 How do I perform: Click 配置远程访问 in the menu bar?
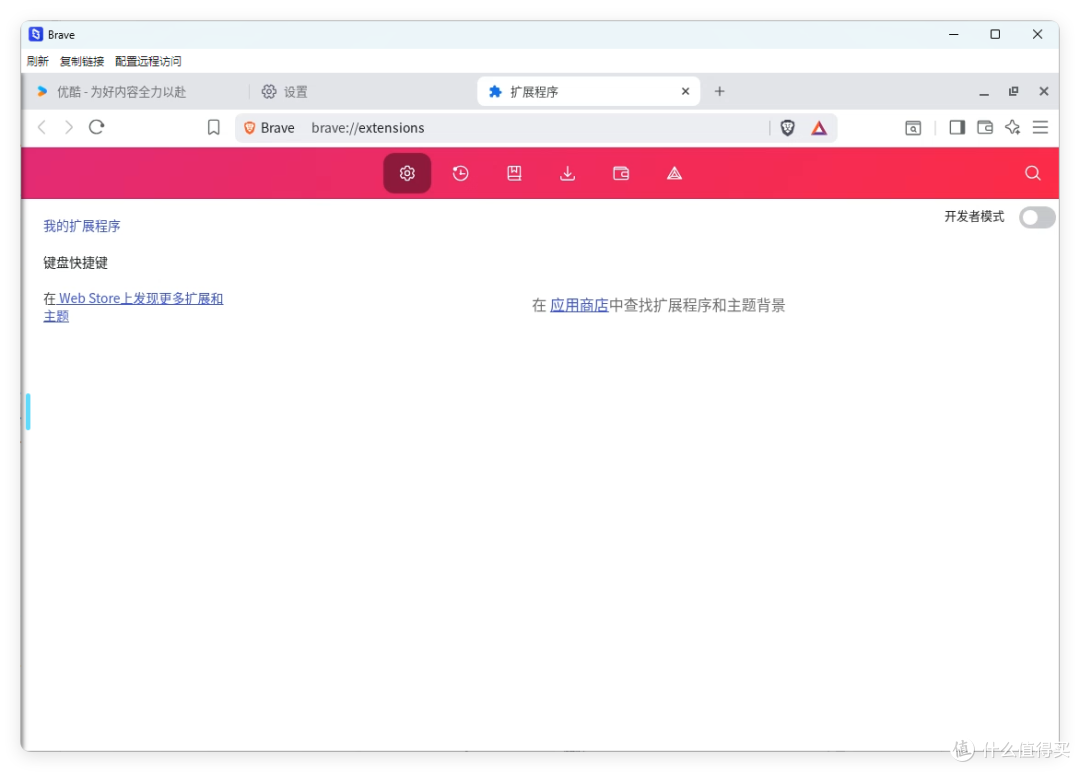pos(148,61)
